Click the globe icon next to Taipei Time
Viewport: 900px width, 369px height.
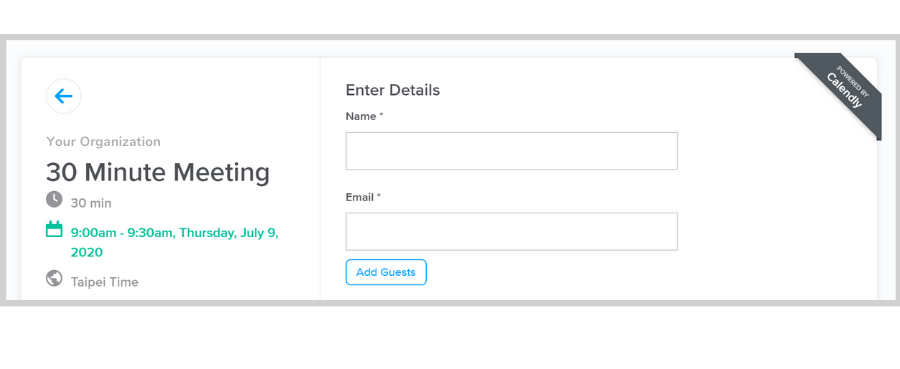(54, 278)
